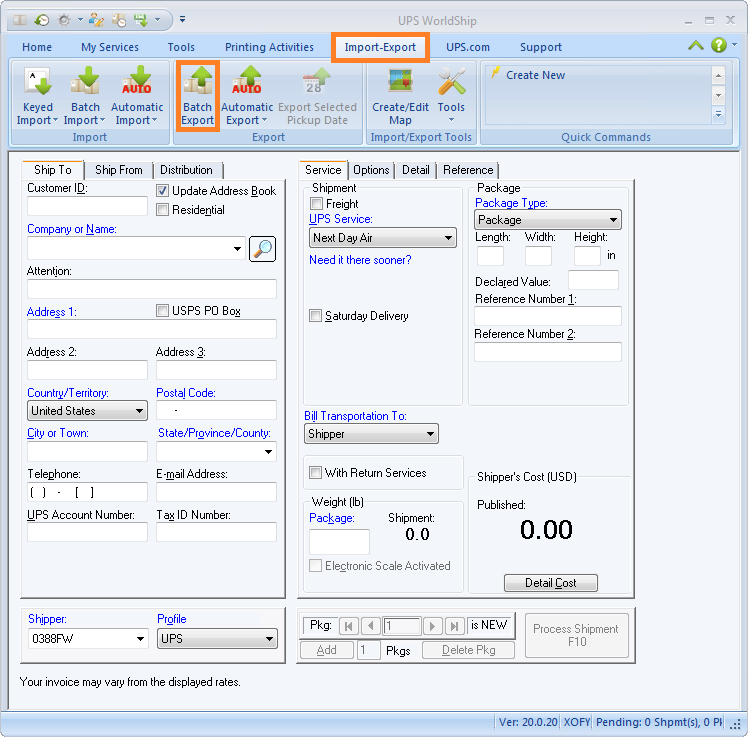
Task: Open the Profile dropdown showing UPS
Action: click(x=217, y=639)
